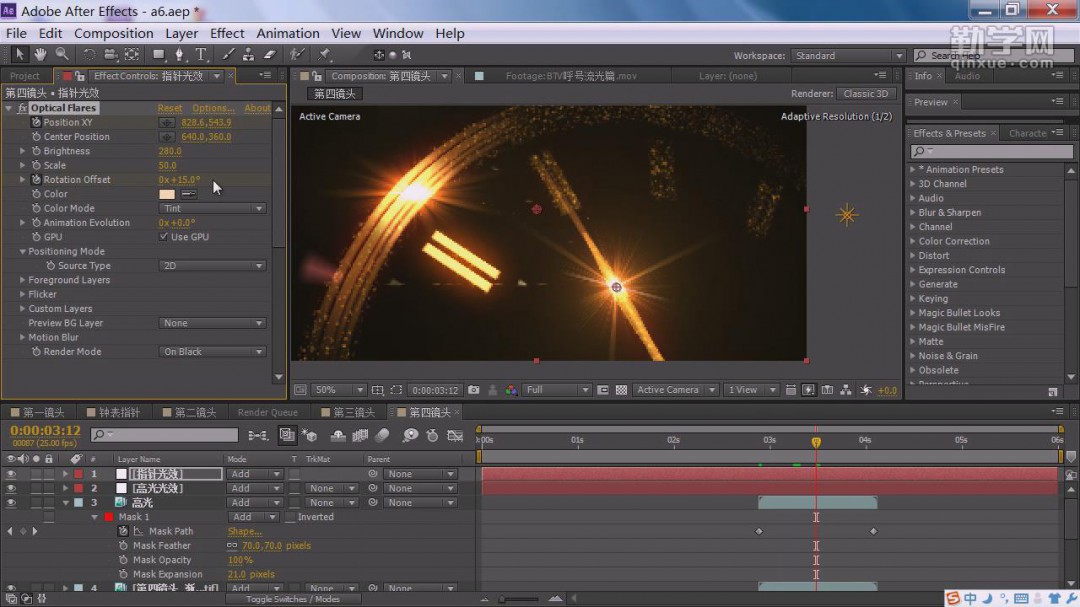Open Preview BG Layer dropdown

(x=212, y=323)
